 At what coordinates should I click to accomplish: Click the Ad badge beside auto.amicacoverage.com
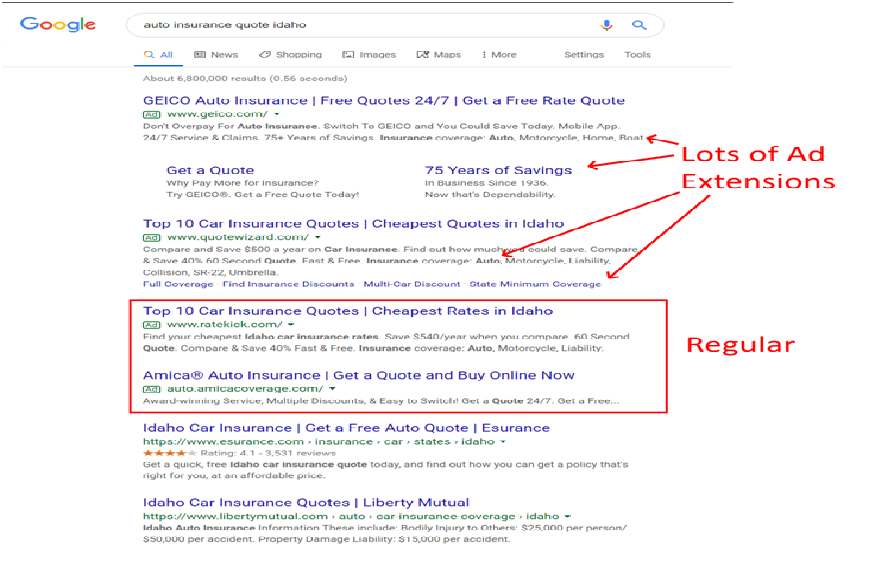click(x=152, y=389)
